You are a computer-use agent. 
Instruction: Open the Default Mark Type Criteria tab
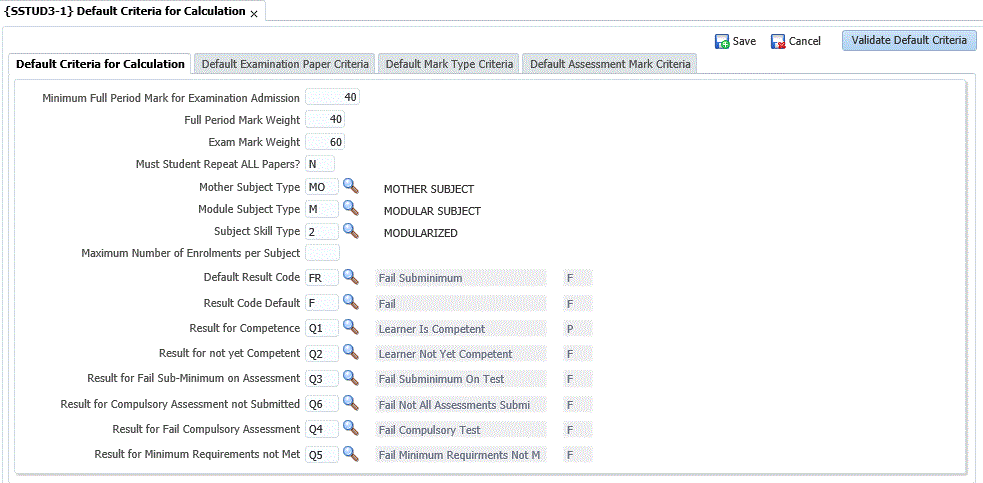449,64
